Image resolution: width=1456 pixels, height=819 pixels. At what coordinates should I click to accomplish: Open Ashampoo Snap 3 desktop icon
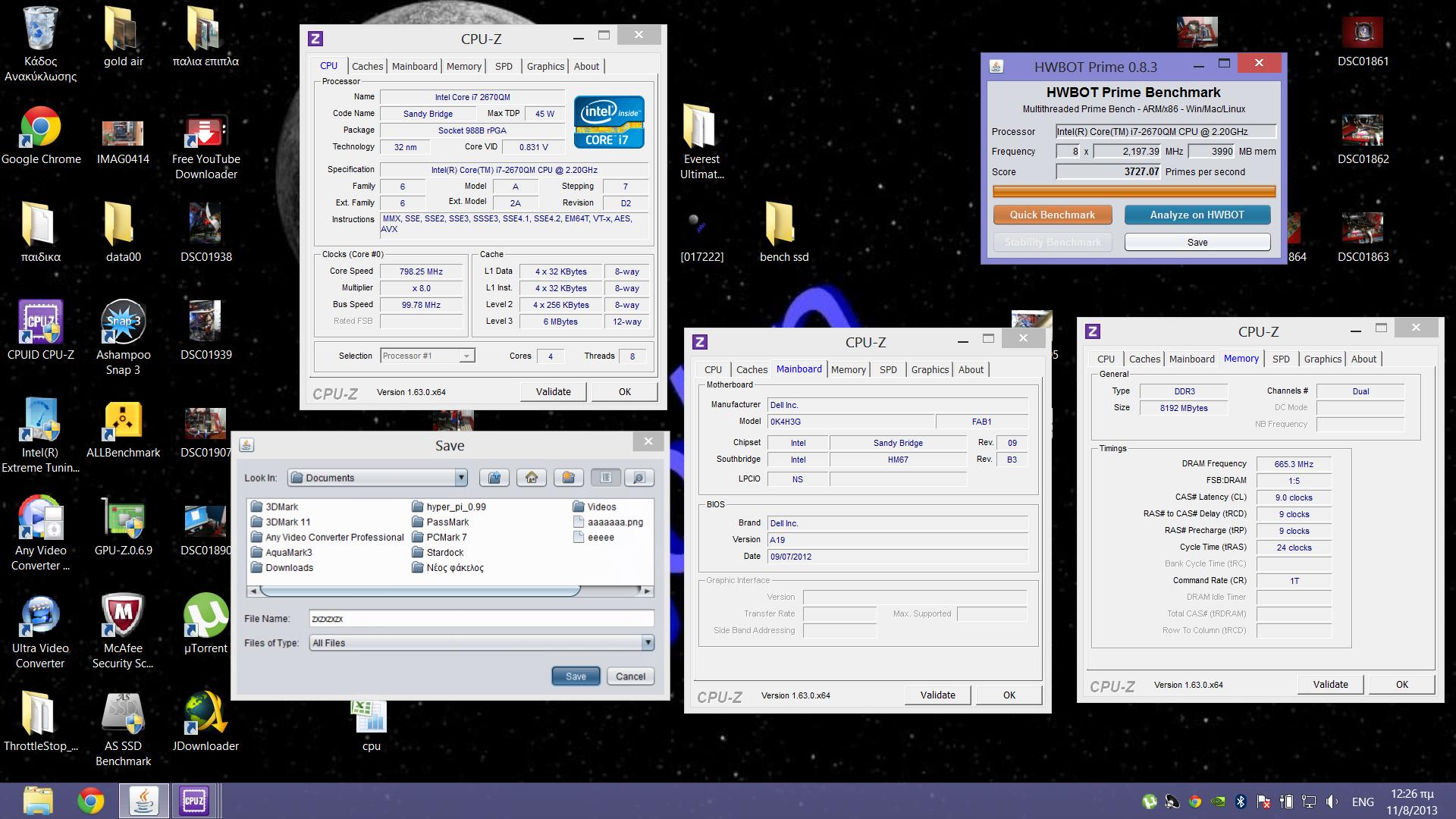click(123, 337)
